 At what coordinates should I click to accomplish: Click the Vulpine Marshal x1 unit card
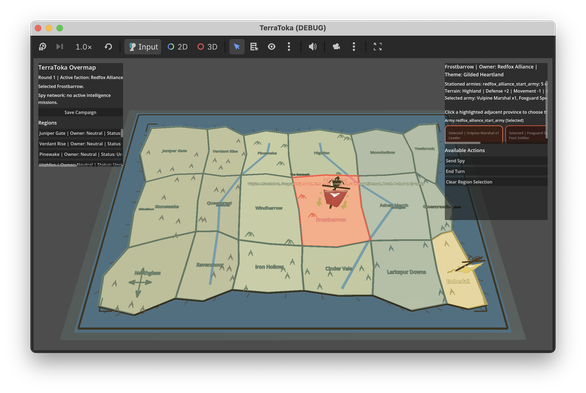[x=474, y=134]
